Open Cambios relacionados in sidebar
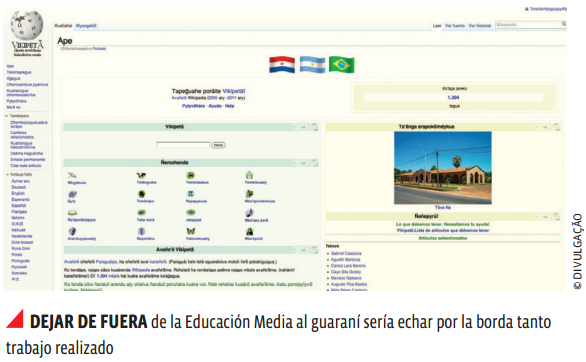The width and height of the screenshot is (586, 362). [x=22, y=135]
